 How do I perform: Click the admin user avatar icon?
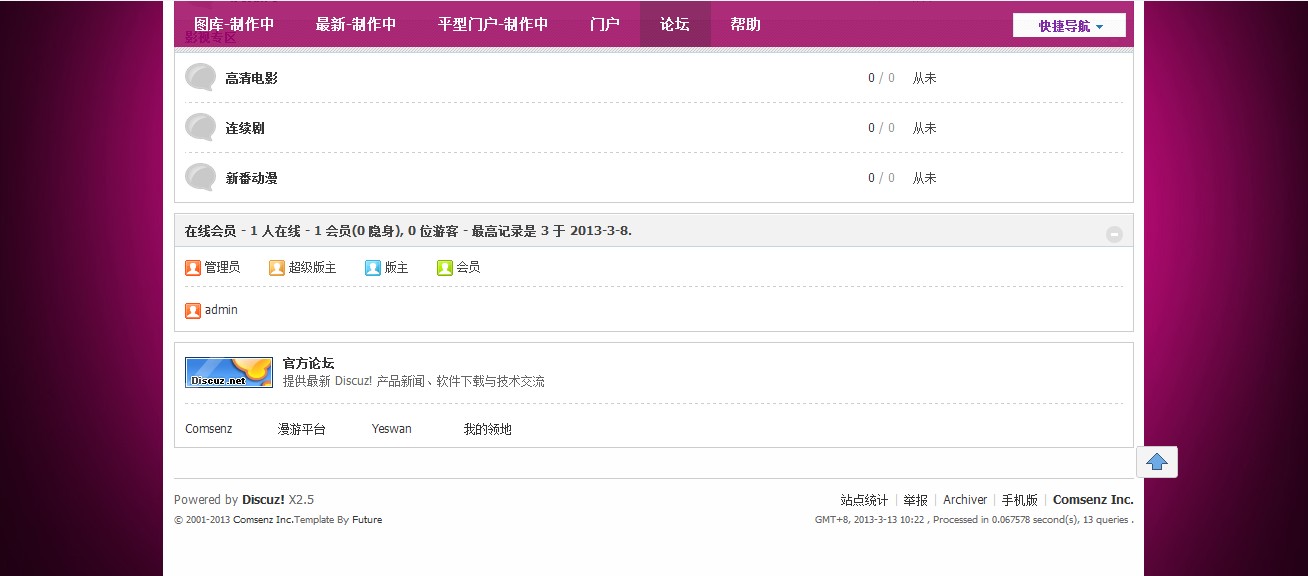click(x=193, y=310)
